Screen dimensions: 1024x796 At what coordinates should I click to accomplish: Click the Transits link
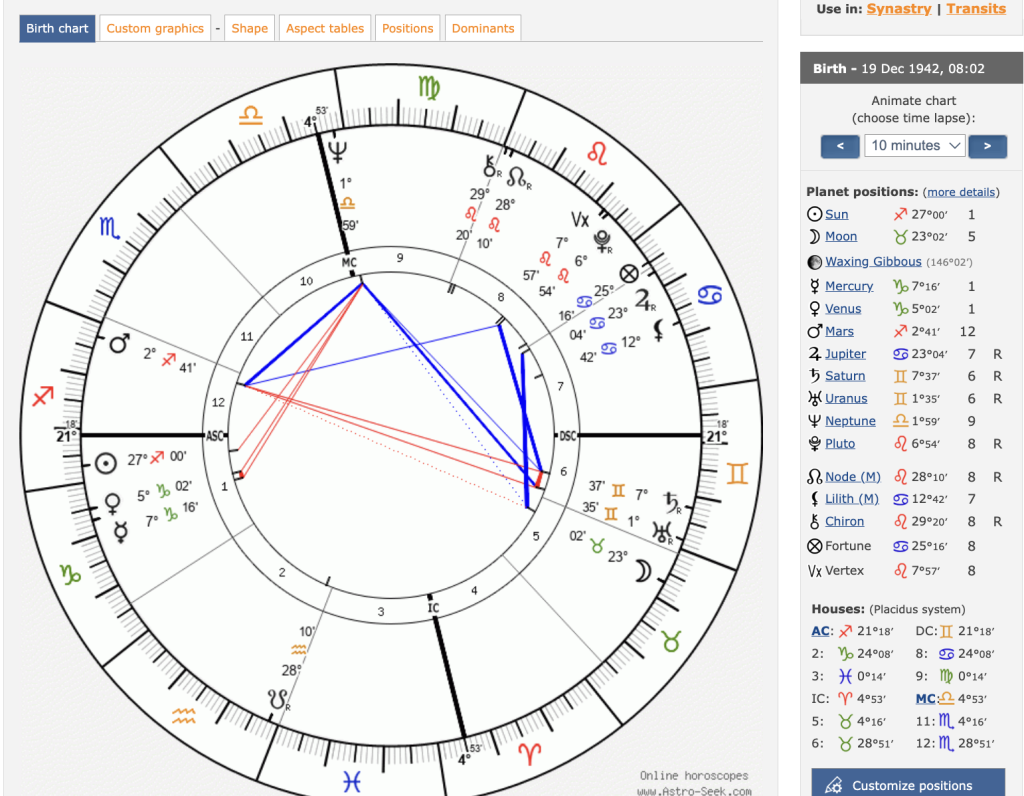[x=975, y=9]
